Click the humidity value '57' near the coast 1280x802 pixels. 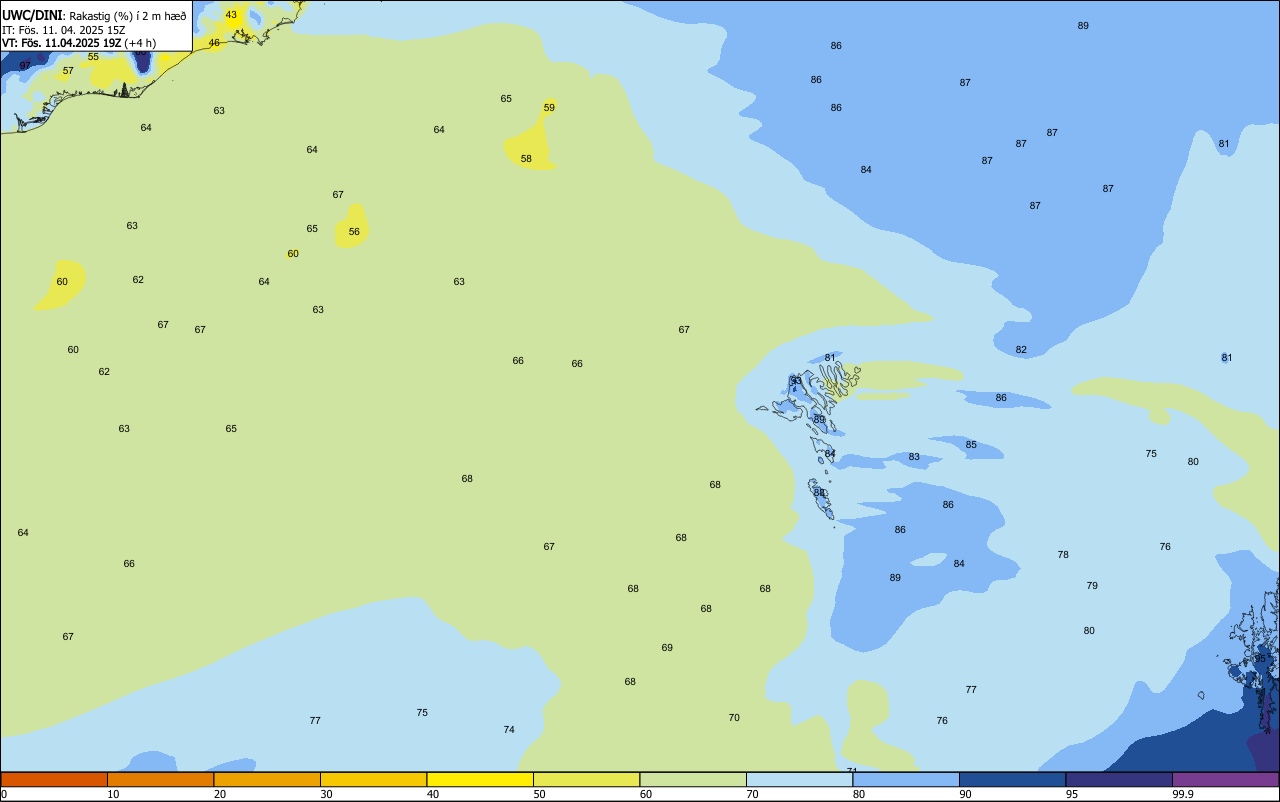(x=68, y=71)
